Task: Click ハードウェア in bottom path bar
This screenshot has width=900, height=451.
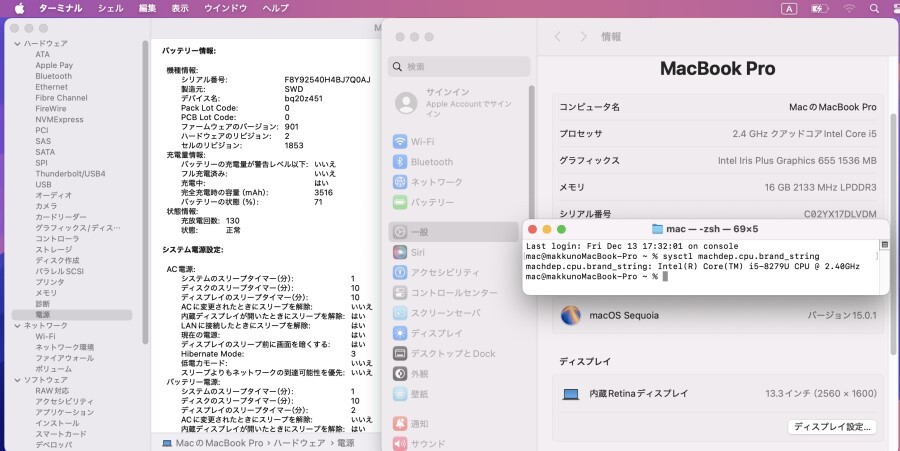Action: coord(299,443)
